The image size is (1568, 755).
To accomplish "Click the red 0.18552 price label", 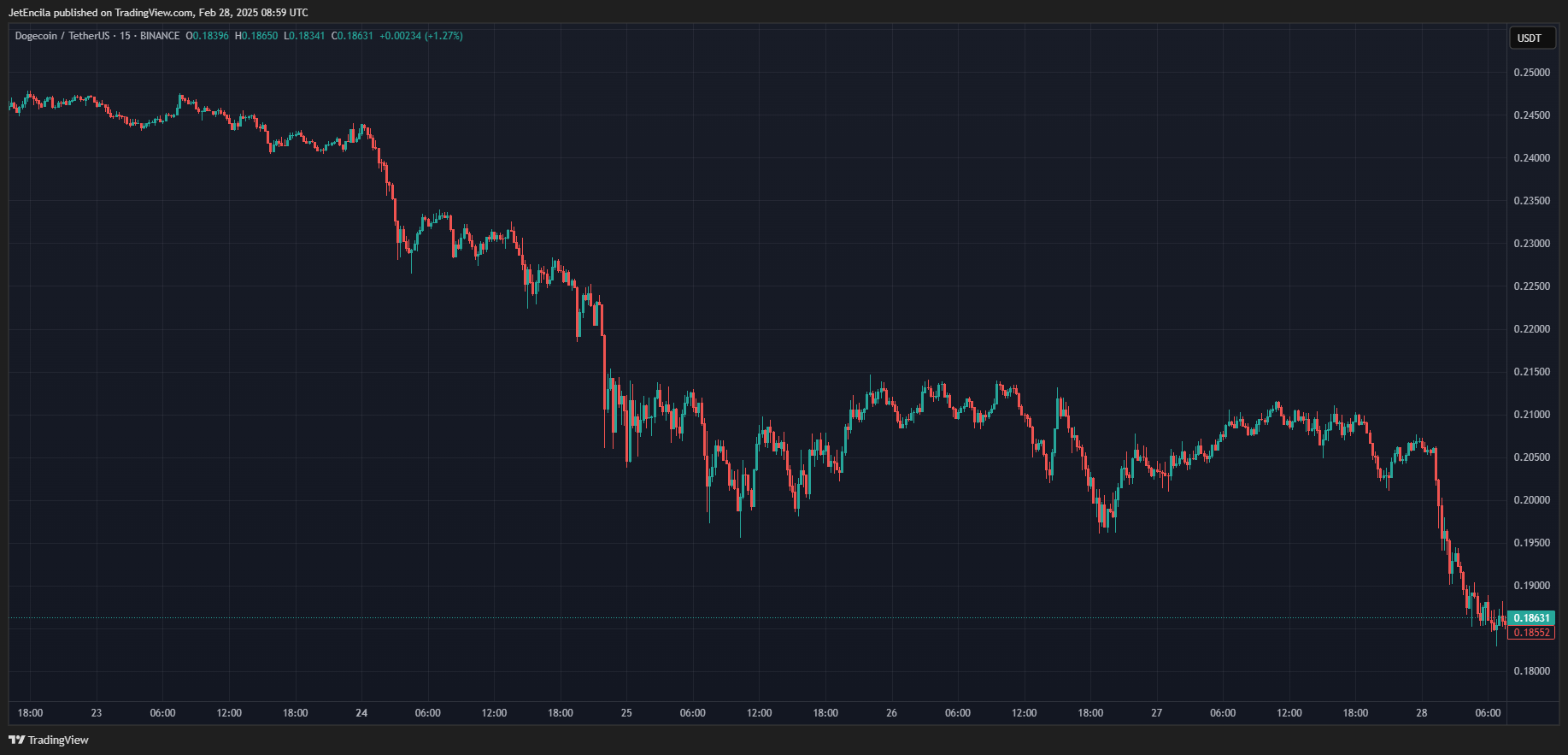I will point(1530,633).
